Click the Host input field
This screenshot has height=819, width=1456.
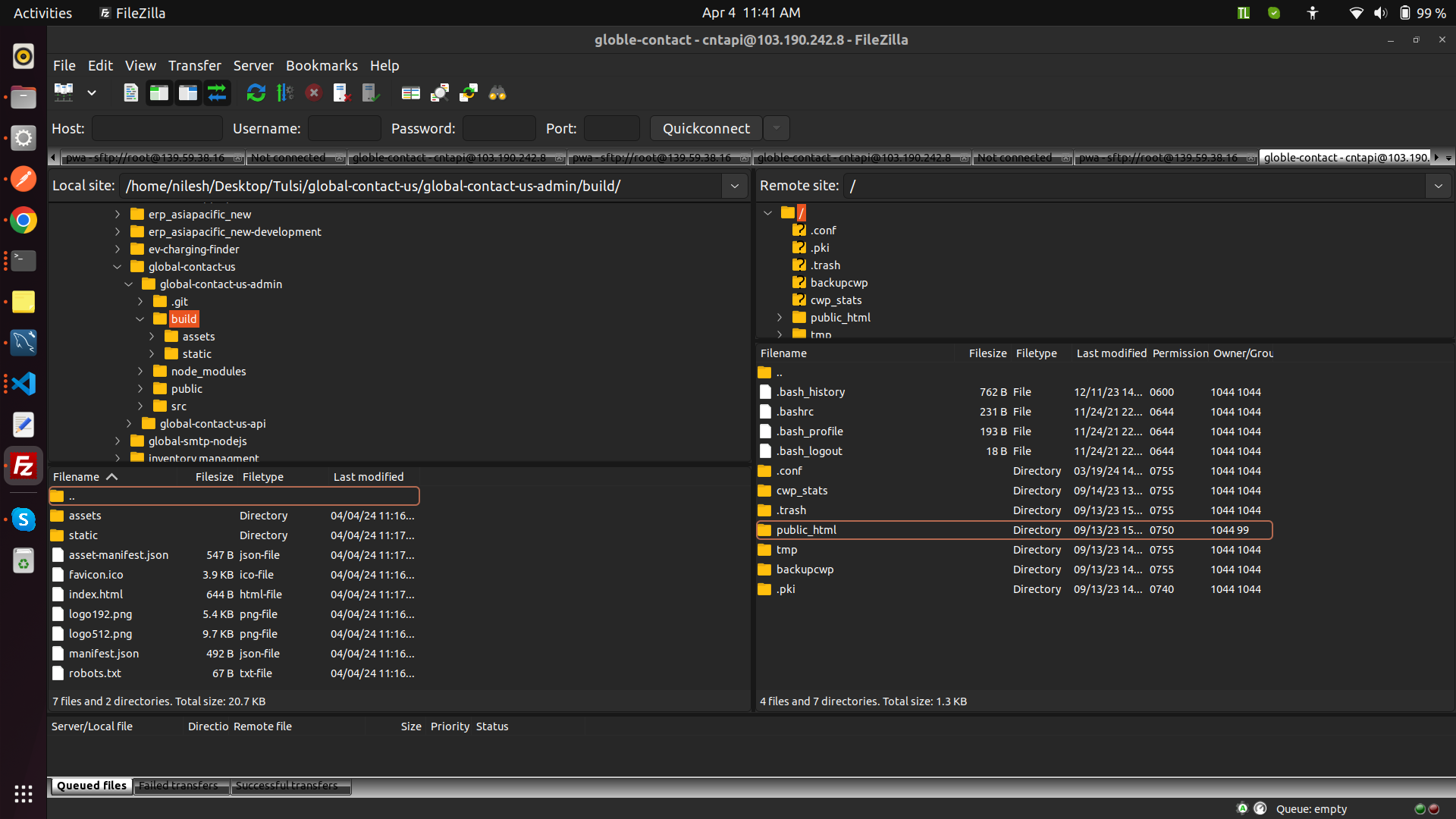(157, 128)
